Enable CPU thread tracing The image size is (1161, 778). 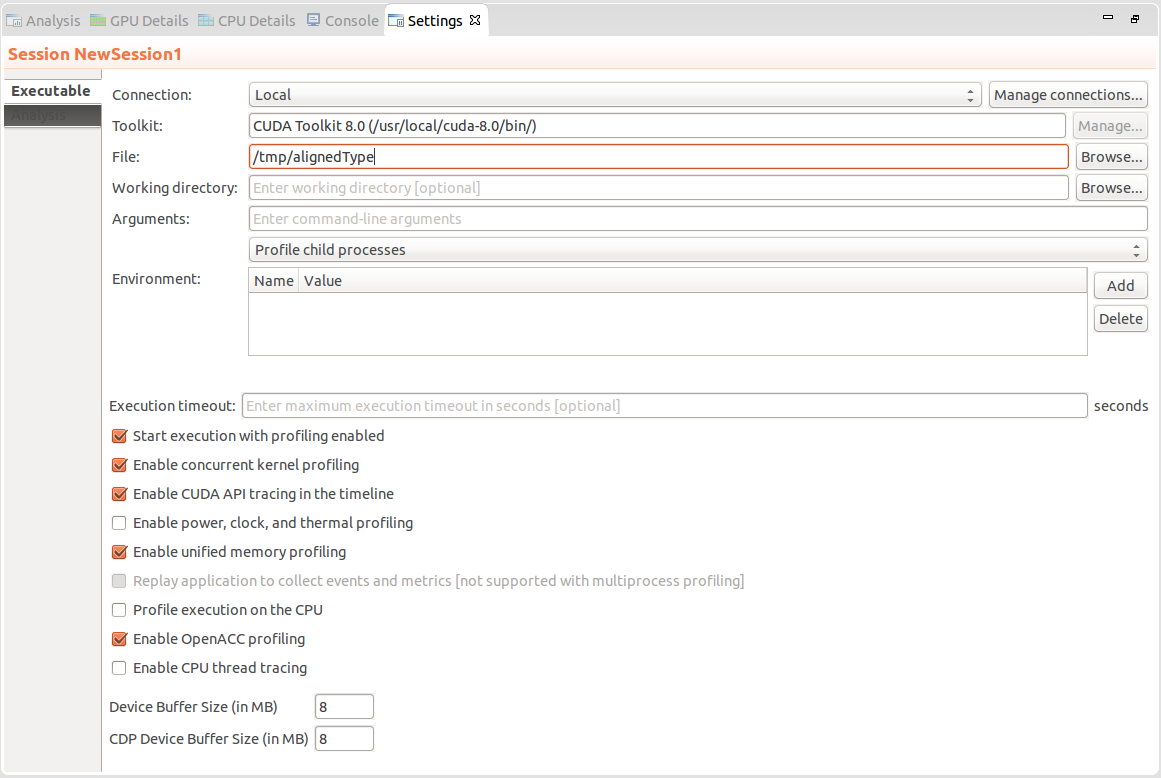[119, 668]
